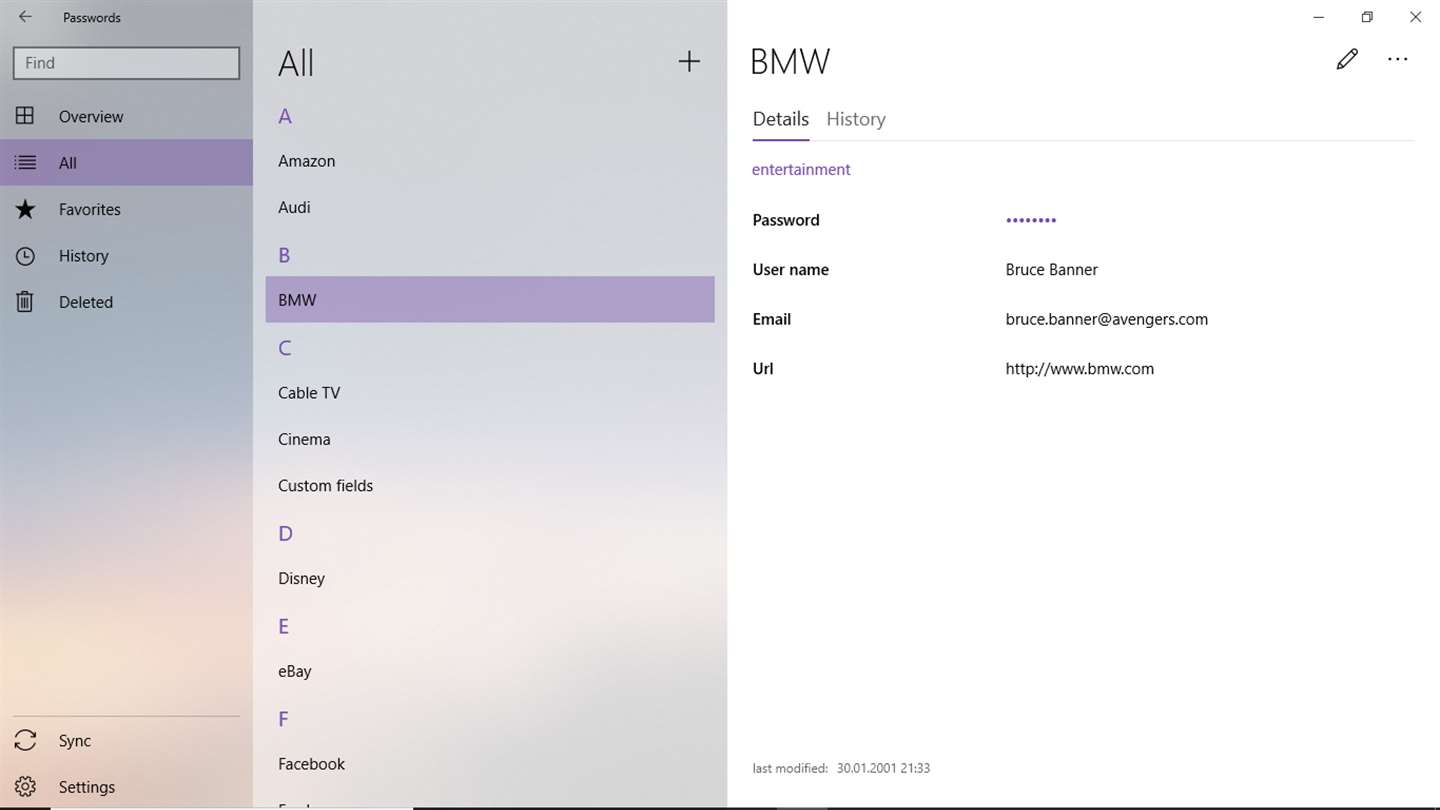Minimize the Passwords window
Image resolution: width=1440 pixels, height=810 pixels.
click(x=1319, y=17)
